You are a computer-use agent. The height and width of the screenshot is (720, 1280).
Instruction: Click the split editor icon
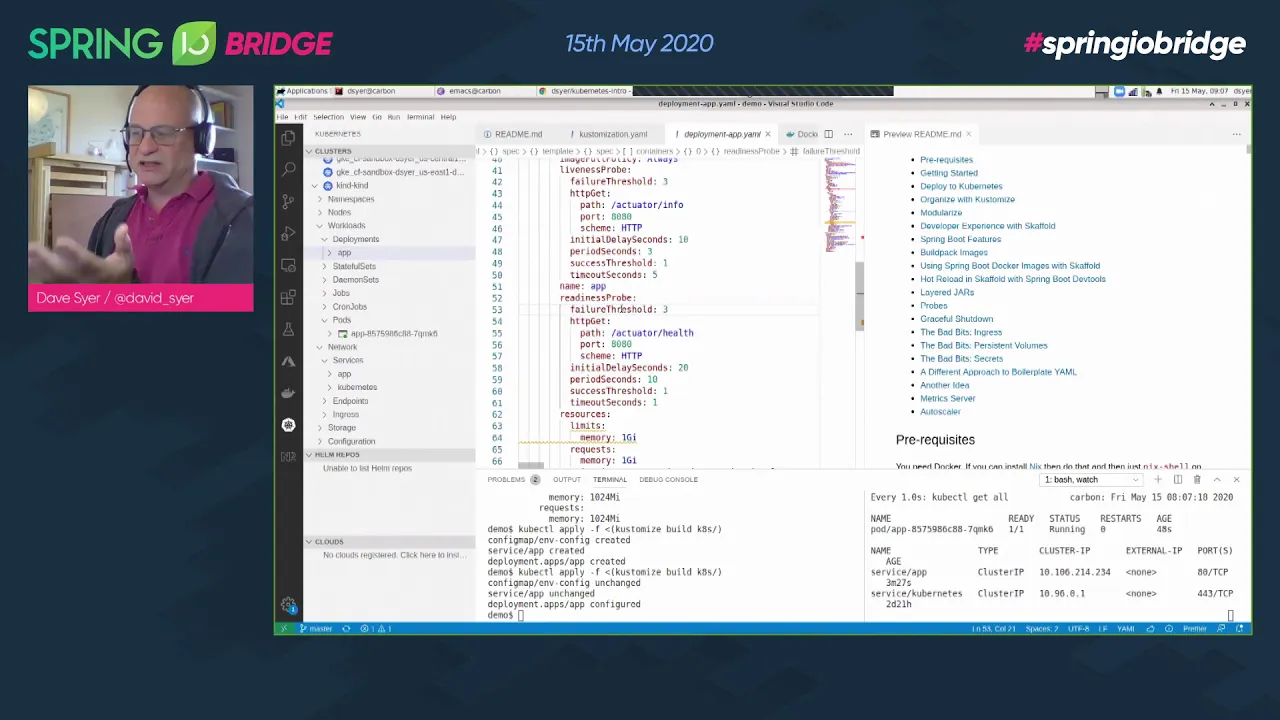pyautogui.click(x=828, y=134)
